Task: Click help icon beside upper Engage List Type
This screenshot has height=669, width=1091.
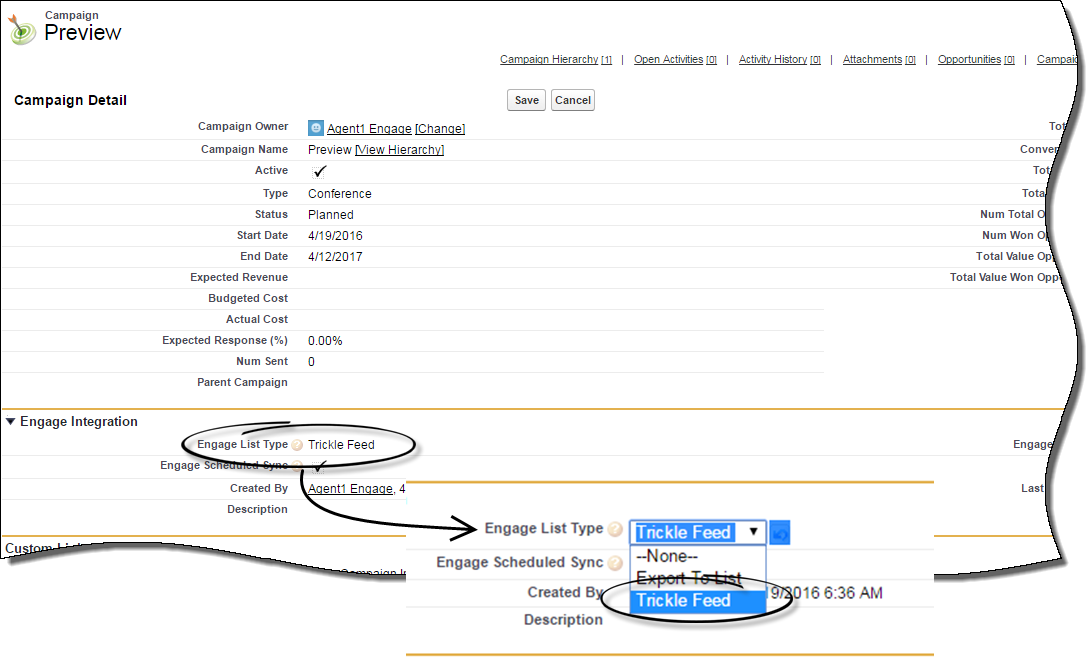Action: (x=297, y=445)
